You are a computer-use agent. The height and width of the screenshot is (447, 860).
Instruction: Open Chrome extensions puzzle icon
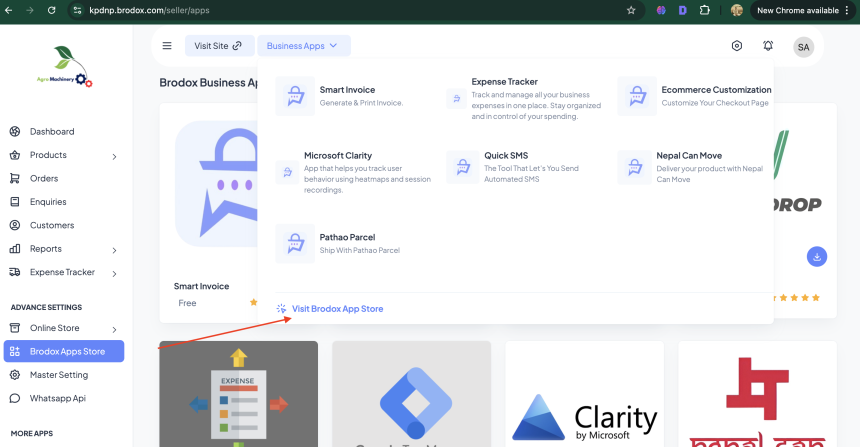705,10
